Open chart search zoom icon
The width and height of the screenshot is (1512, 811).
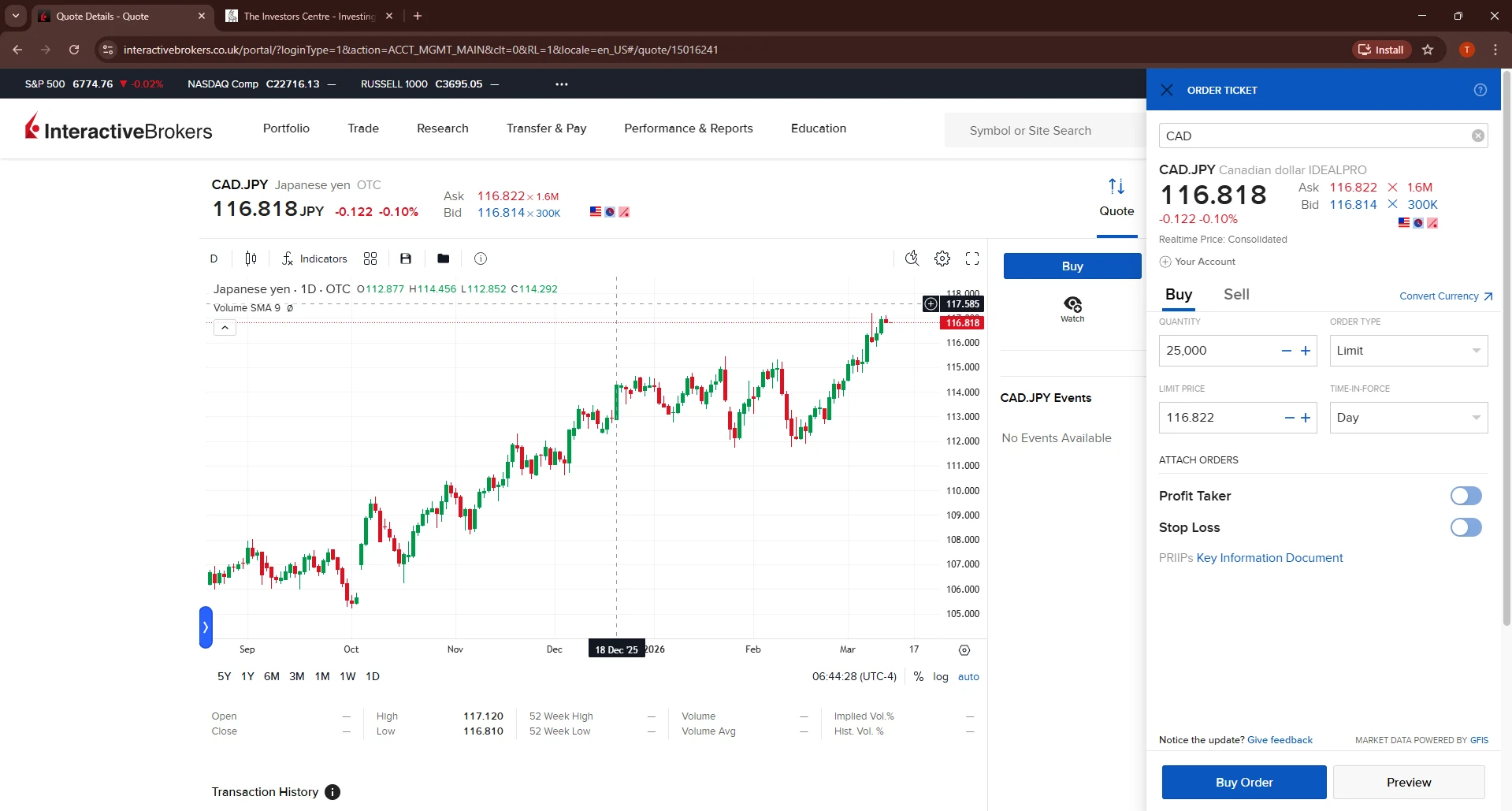tap(912, 259)
